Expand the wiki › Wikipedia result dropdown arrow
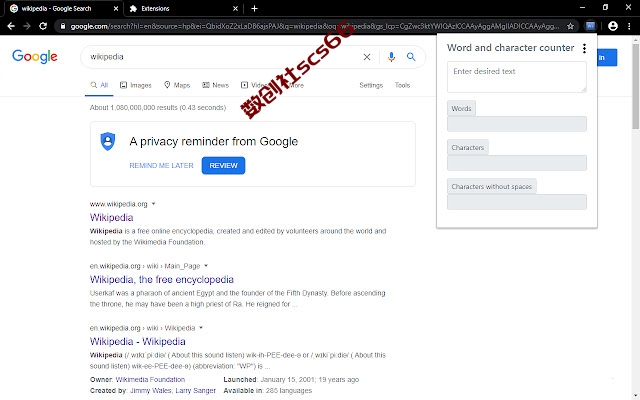Screen dimensions: 640x400 (x=201, y=328)
